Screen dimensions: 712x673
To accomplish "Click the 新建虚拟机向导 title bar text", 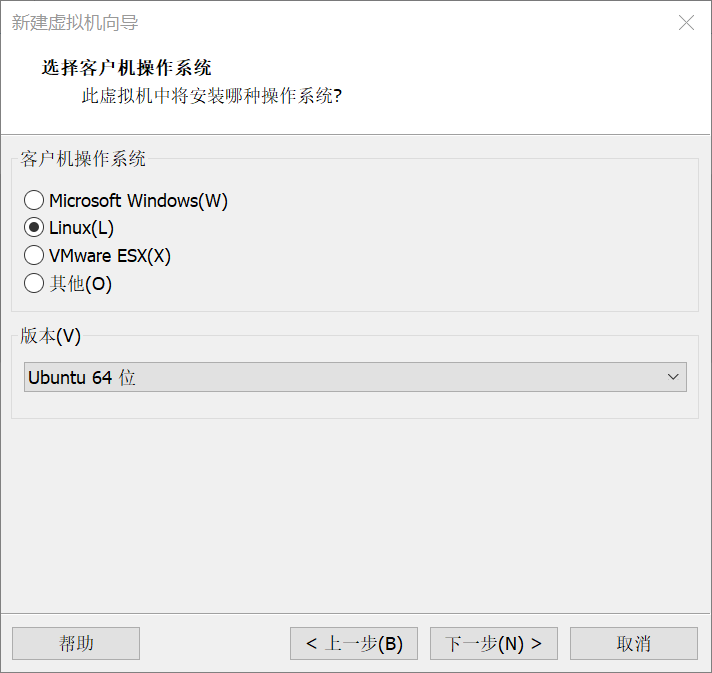I will [x=75, y=22].
